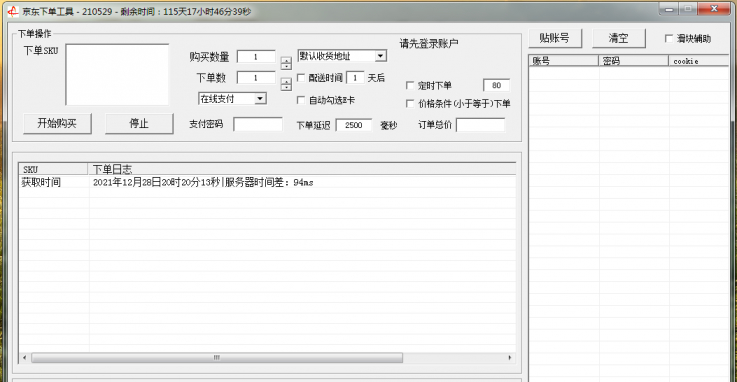Minimize the 京东下单工具 window
This screenshot has height=382, width=737.
coord(669,9)
